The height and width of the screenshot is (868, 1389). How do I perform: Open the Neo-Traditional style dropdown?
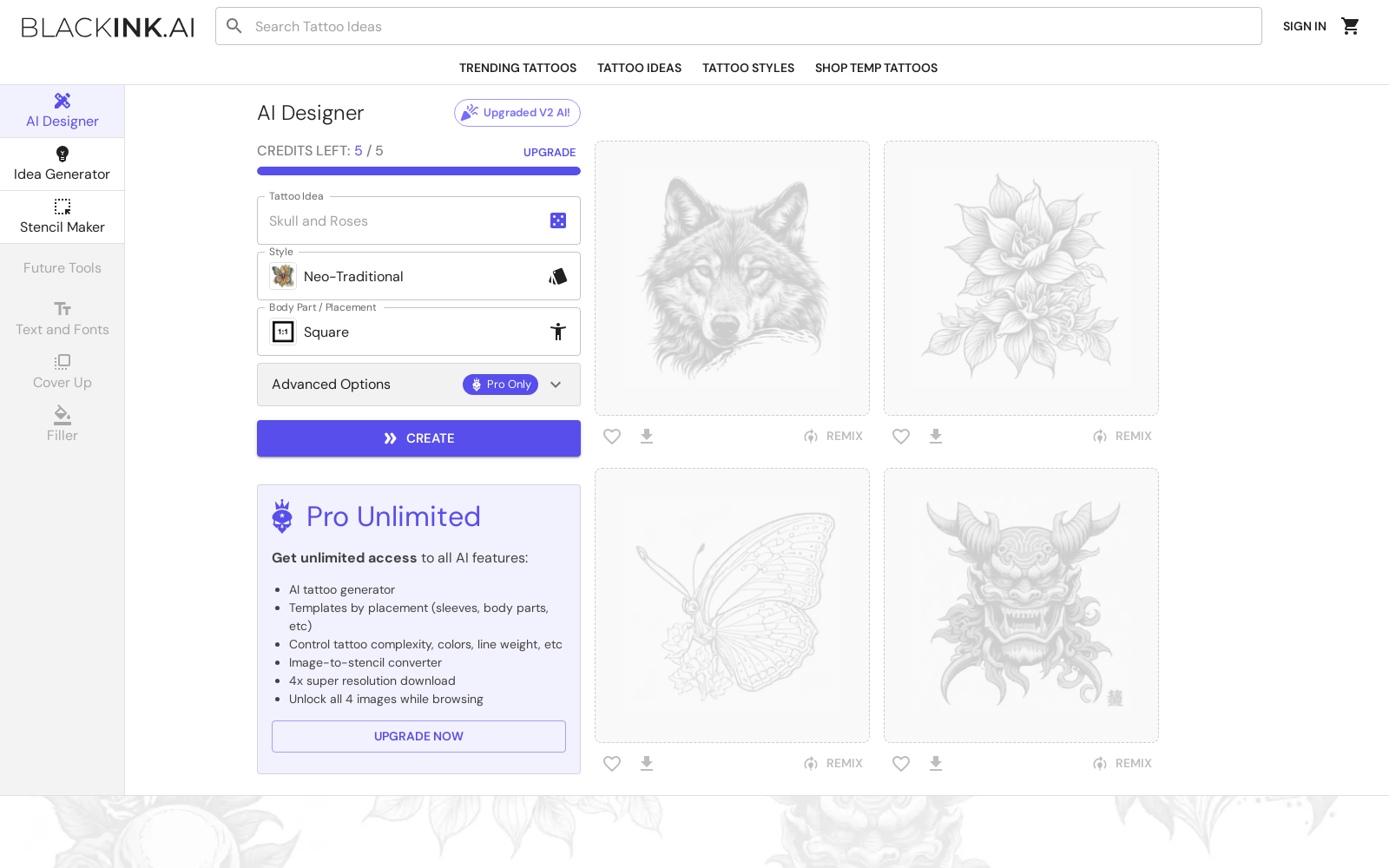point(418,276)
